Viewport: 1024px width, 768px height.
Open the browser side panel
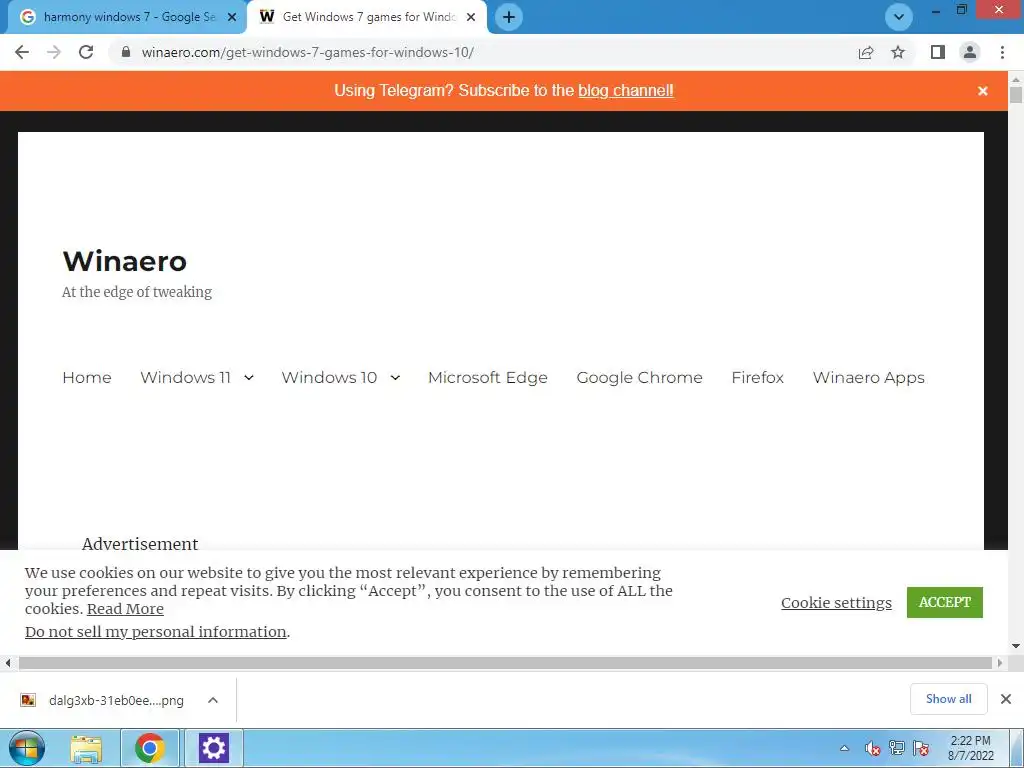click(x=938, y=52)
